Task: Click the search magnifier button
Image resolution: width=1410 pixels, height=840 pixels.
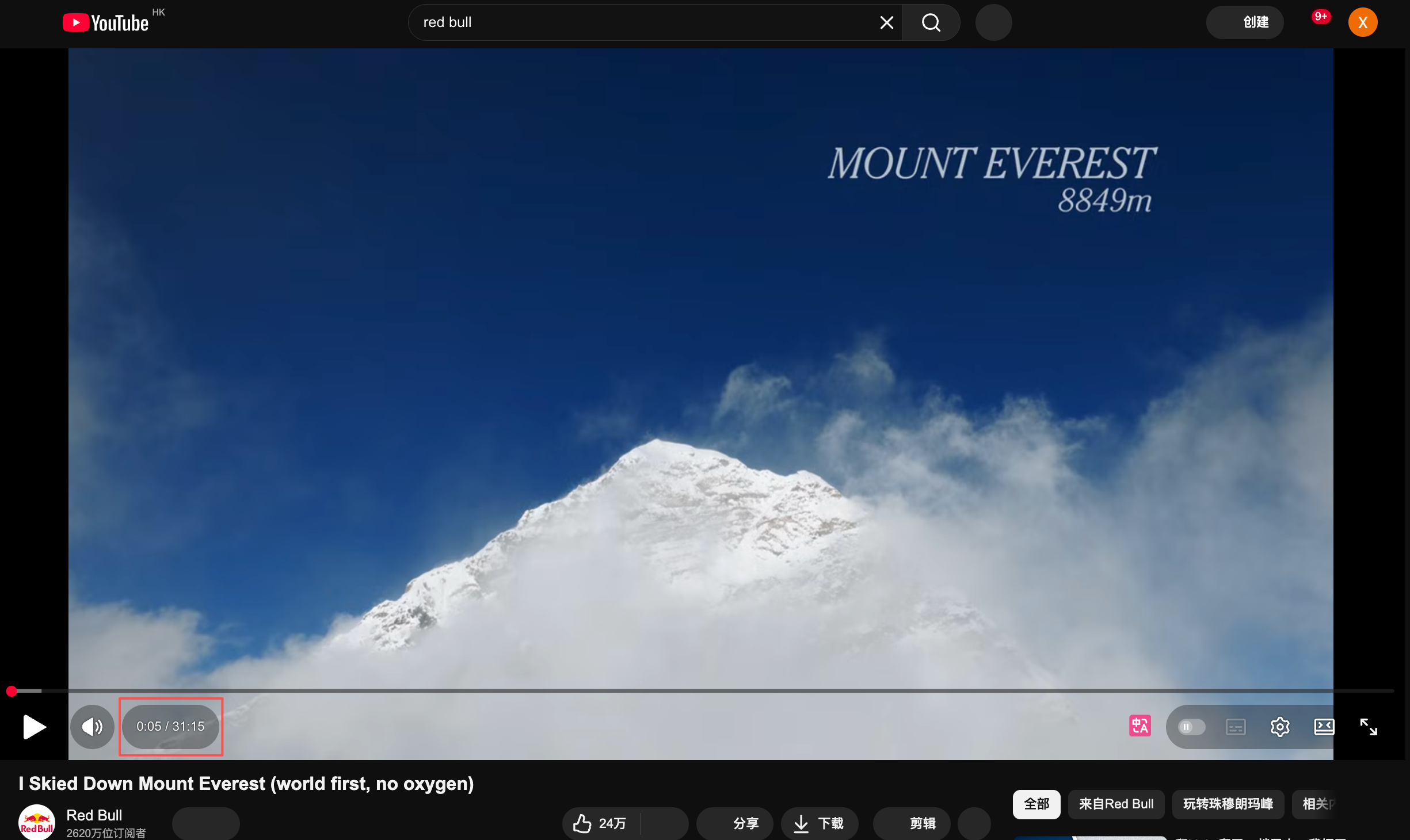Action: click(x=931, y=22)
